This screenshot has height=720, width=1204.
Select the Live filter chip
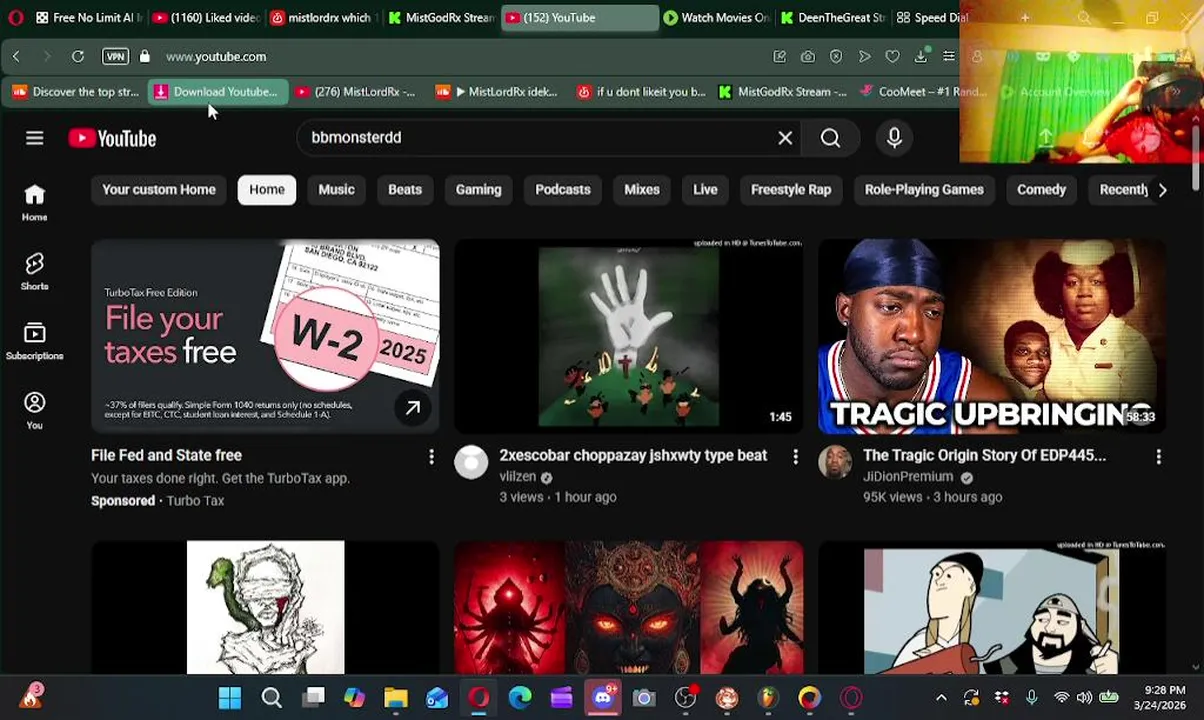pyautogui.click(x=705, y=189)
